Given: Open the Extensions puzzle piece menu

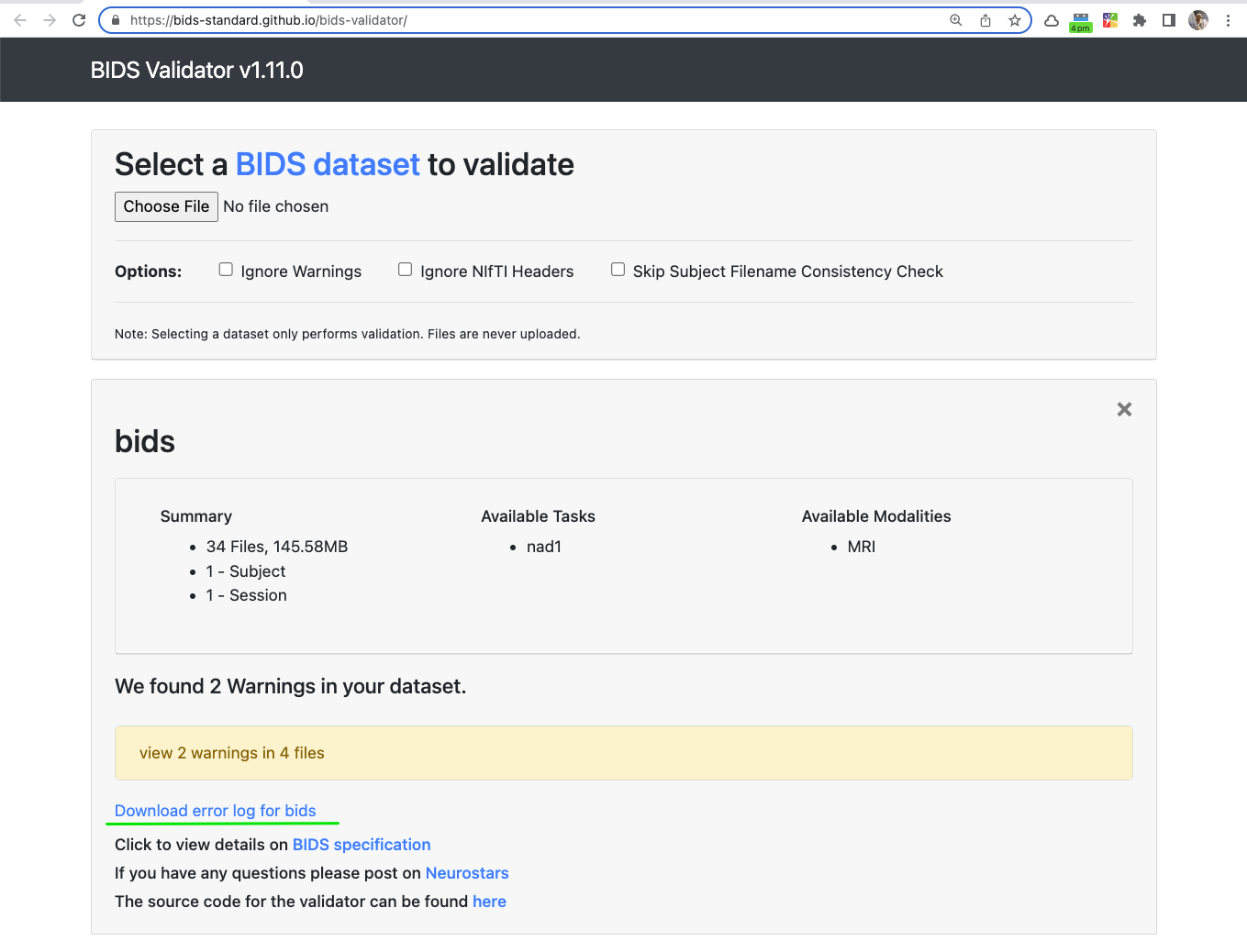Looking at the screenshot, I should point(1140,20).
